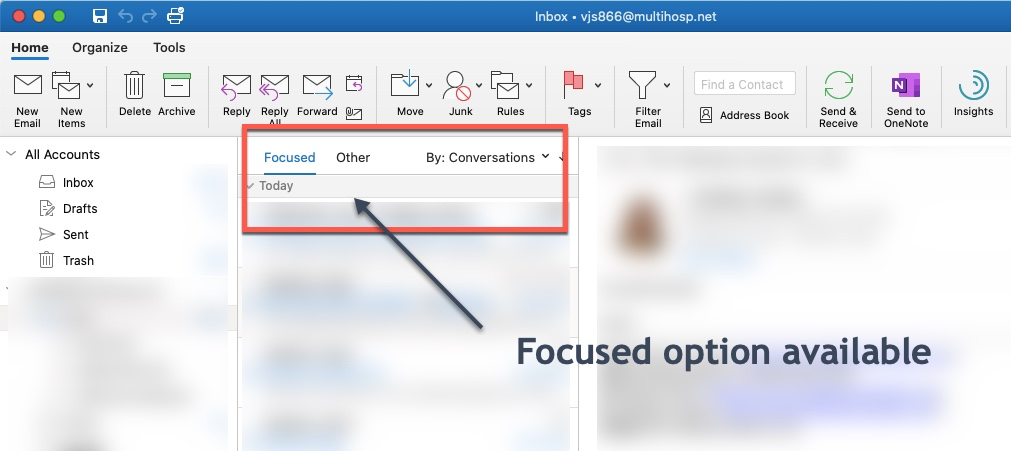Select the Other inbox tab
The width and height of the screenshot is (1011, 451).
point(353,157)
